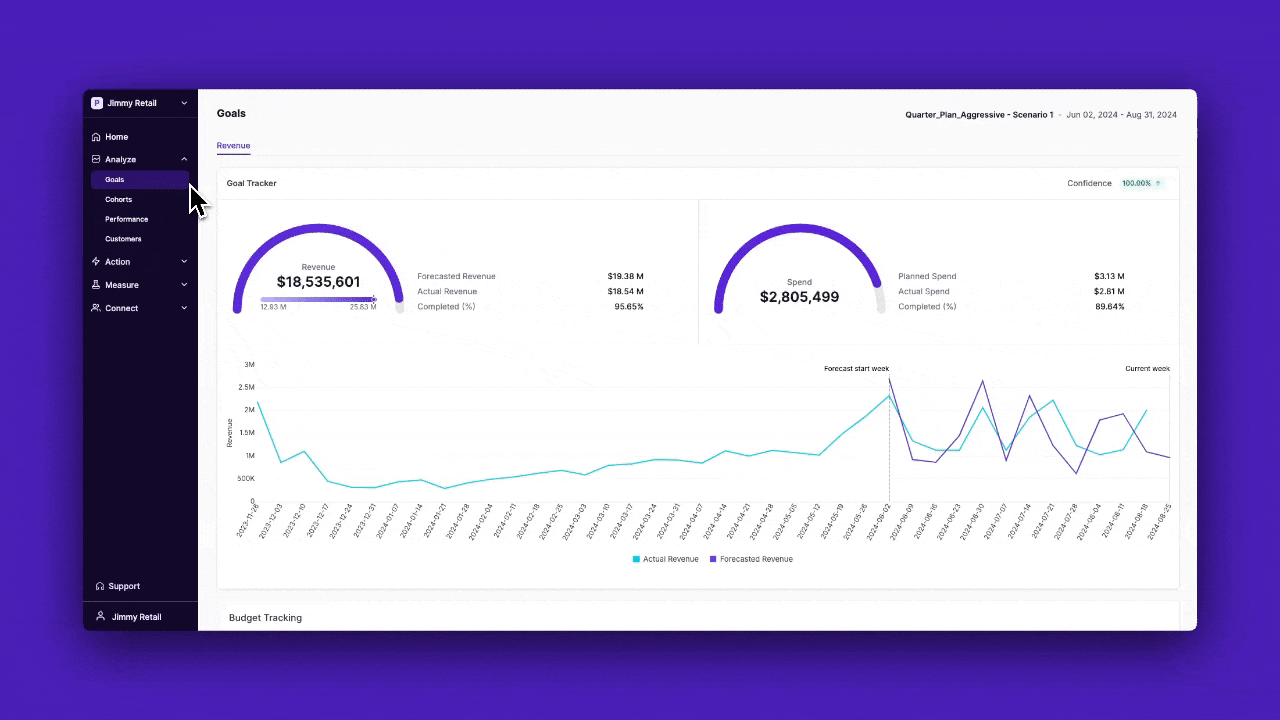1280x720 pixels.
Task: Click the $2,805,499 spend total
Action: 799,297
